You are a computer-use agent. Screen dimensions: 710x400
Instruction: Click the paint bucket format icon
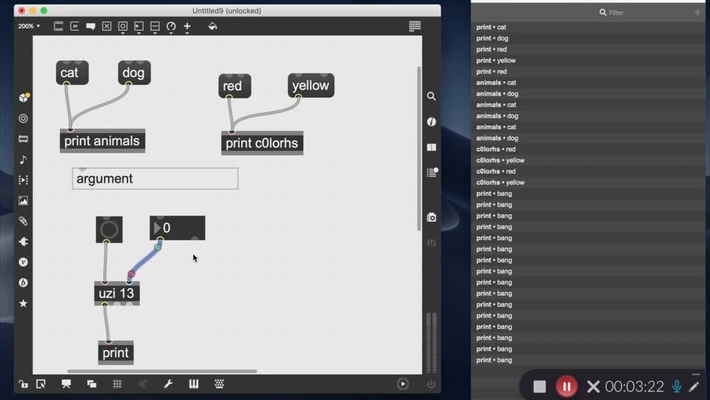(212, 26)
